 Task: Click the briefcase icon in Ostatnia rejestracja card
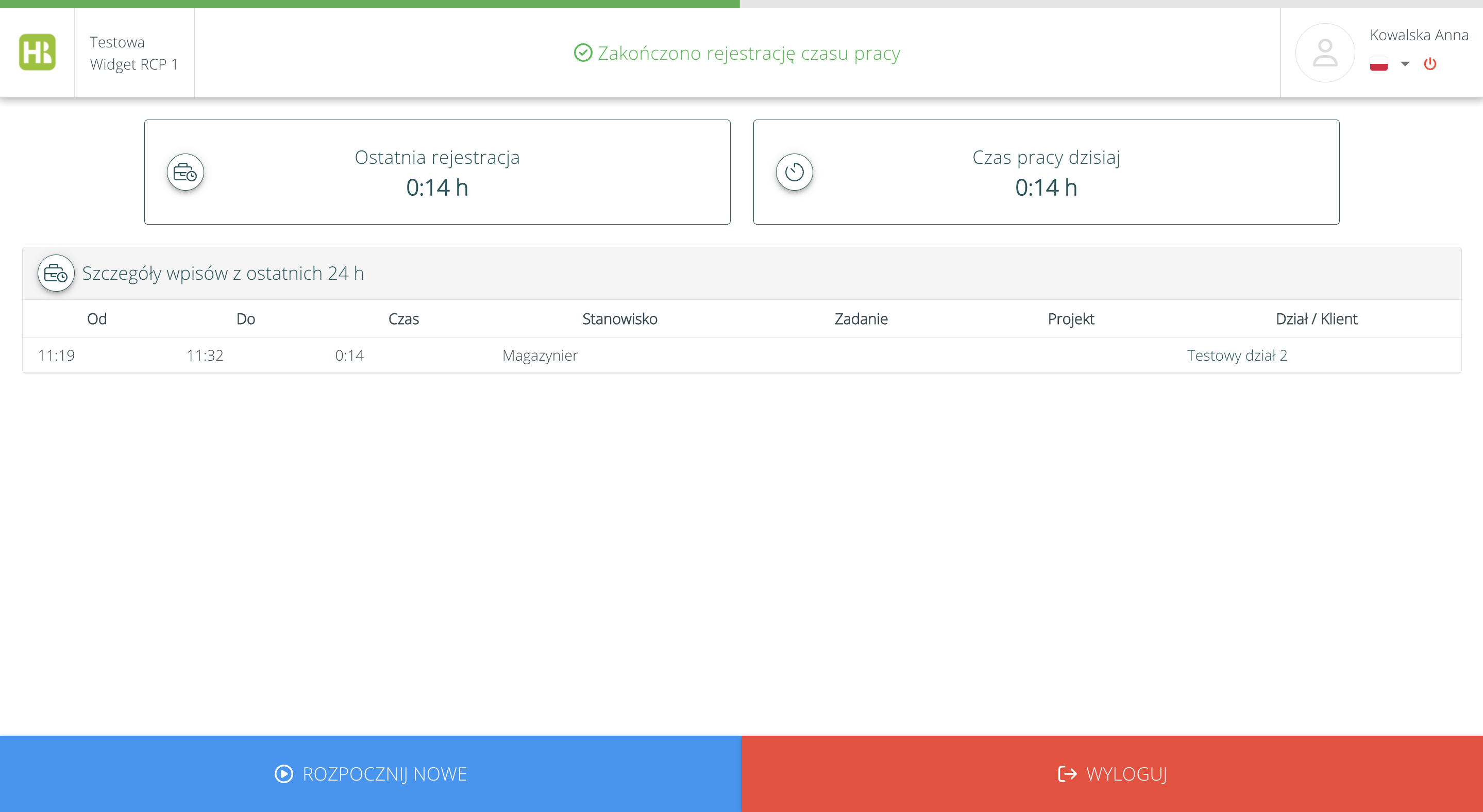pos(186,172)
